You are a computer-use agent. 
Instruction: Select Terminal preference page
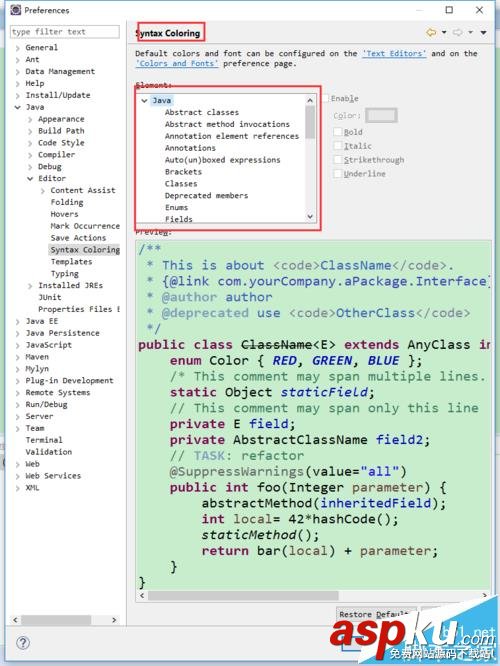click(x=44, y=440)
